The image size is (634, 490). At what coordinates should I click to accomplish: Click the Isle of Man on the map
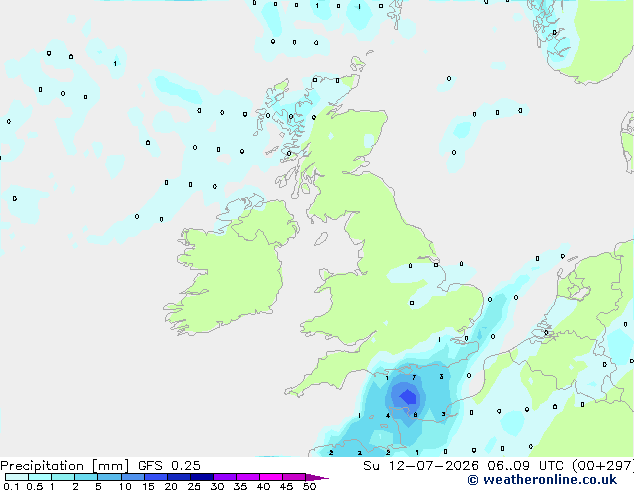(x=321, y=239)
